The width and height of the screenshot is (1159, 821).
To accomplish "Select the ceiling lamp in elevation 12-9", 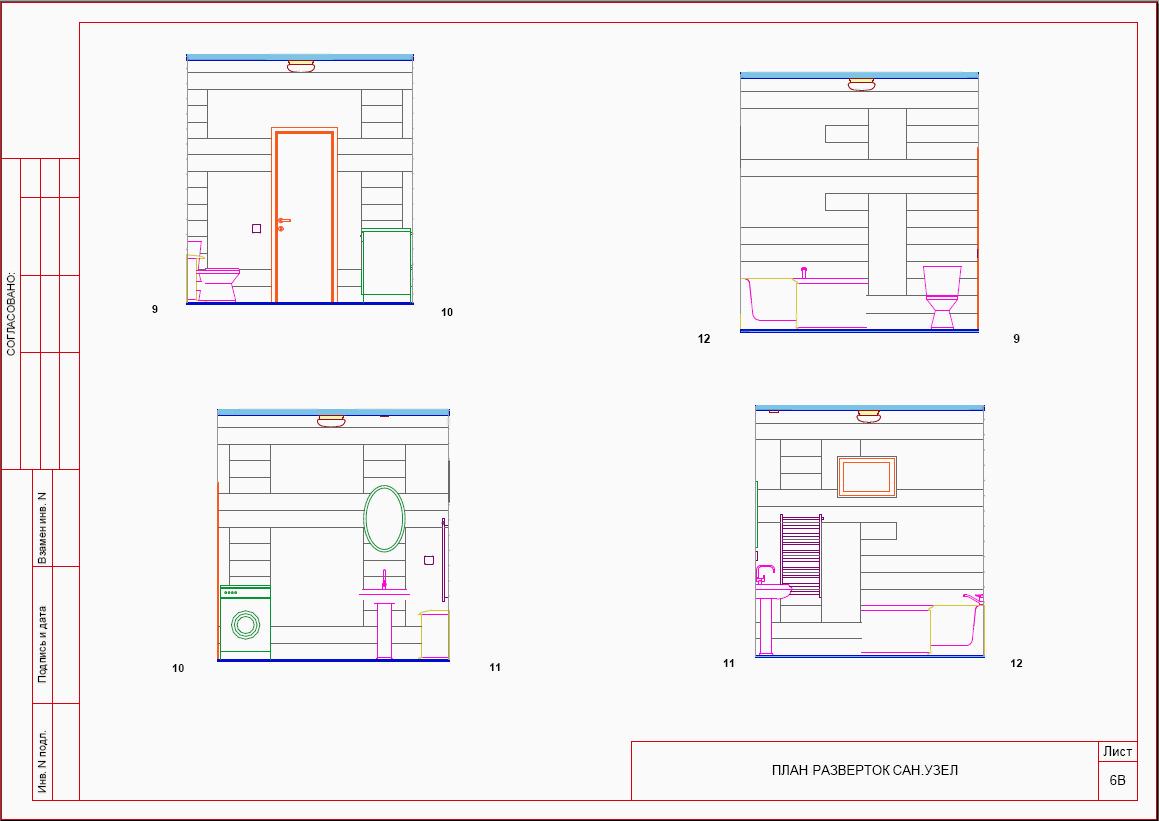I will tap(861, 84).
